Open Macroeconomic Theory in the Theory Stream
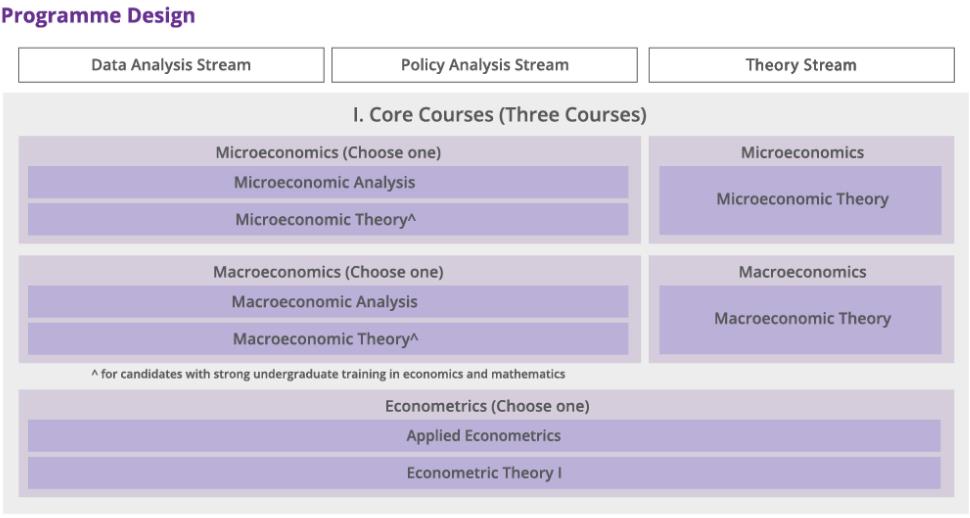Screen dimensions: 970x518 [802, 318]
